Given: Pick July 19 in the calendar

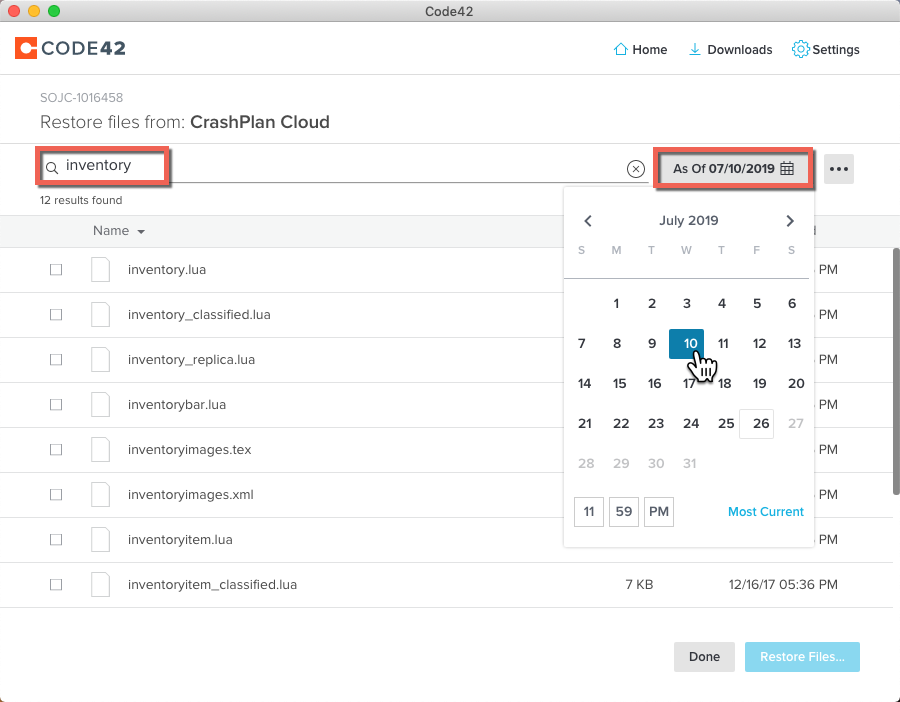Looking at the screenshot, I should pyautogui.click(x=759, y=383).
